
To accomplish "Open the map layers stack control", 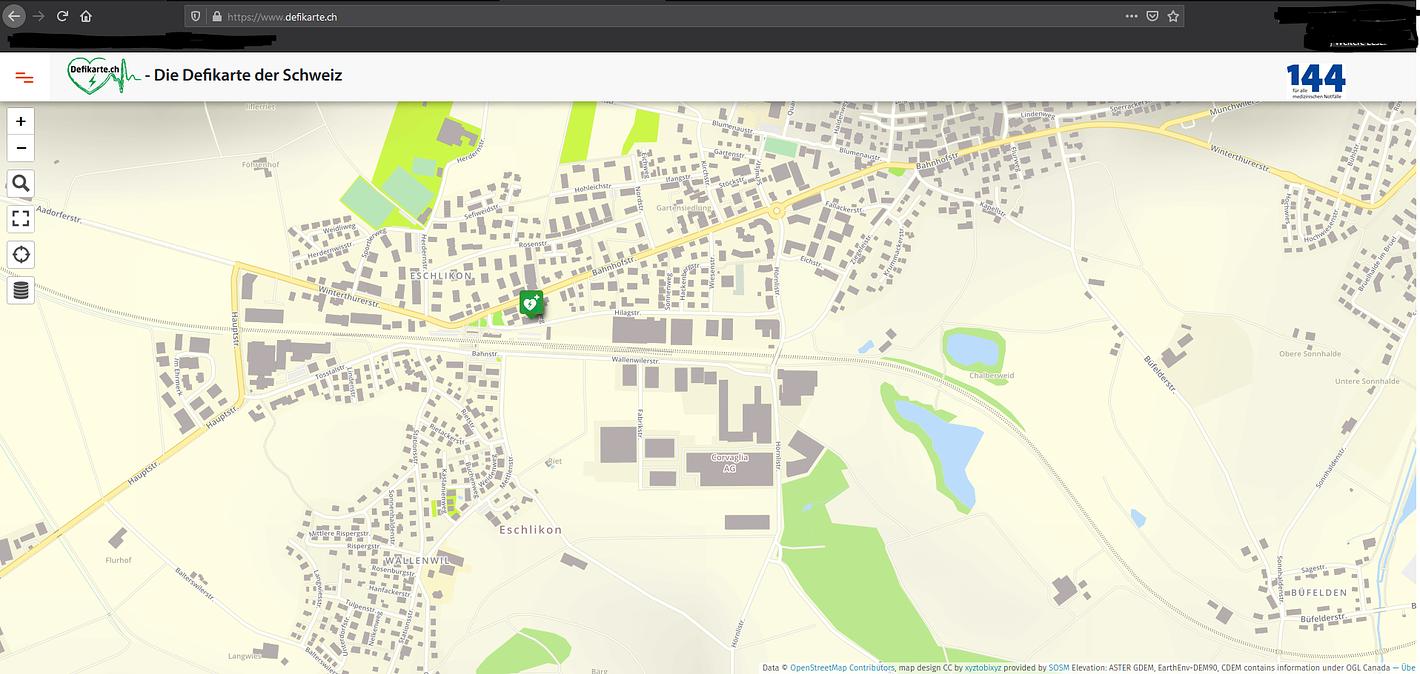I will tap(21, 291).
